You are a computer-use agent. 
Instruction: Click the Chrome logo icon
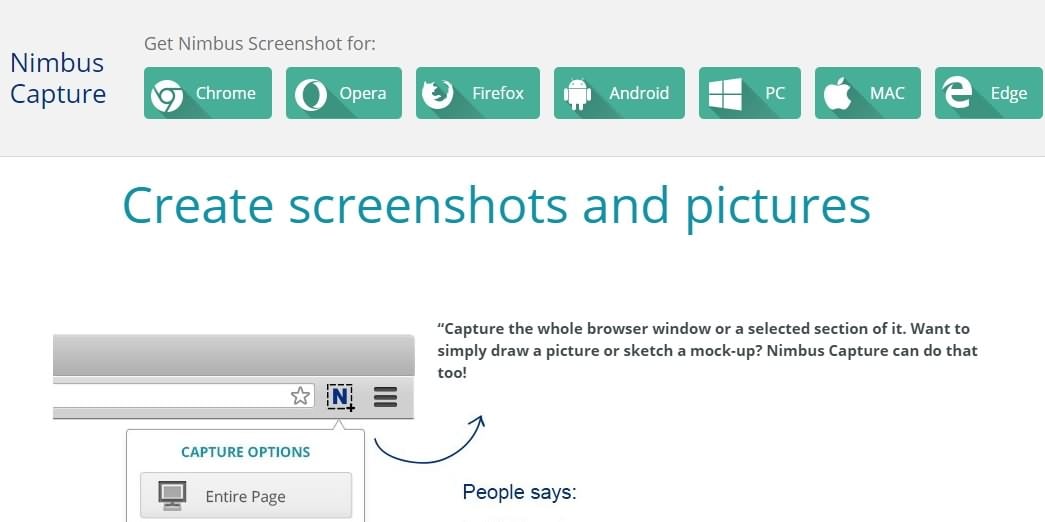[x=167, y=95]
